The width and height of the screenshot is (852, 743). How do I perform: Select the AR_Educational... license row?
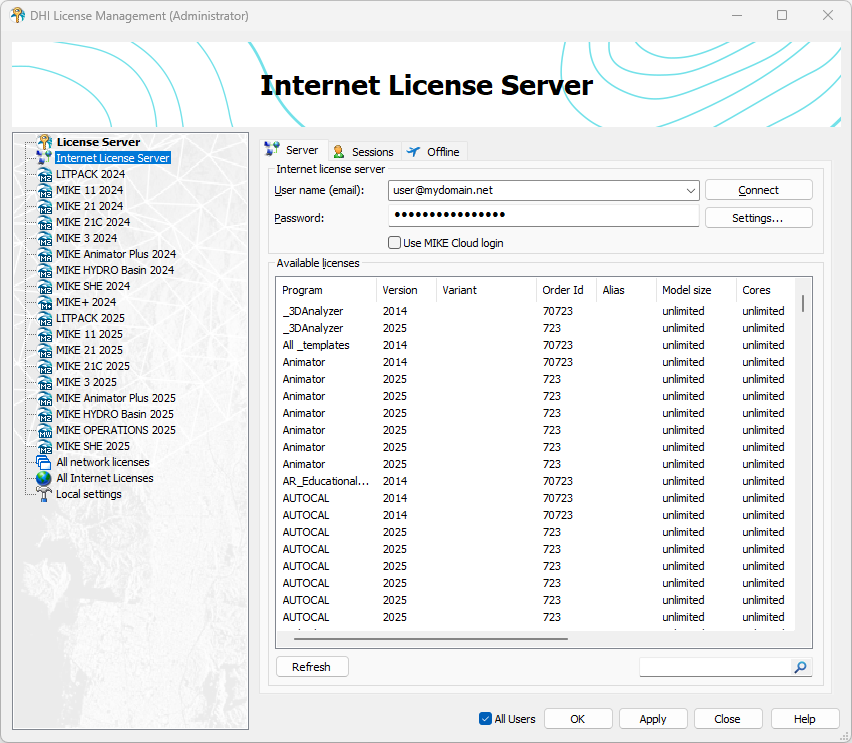click(x=535, y=481)
